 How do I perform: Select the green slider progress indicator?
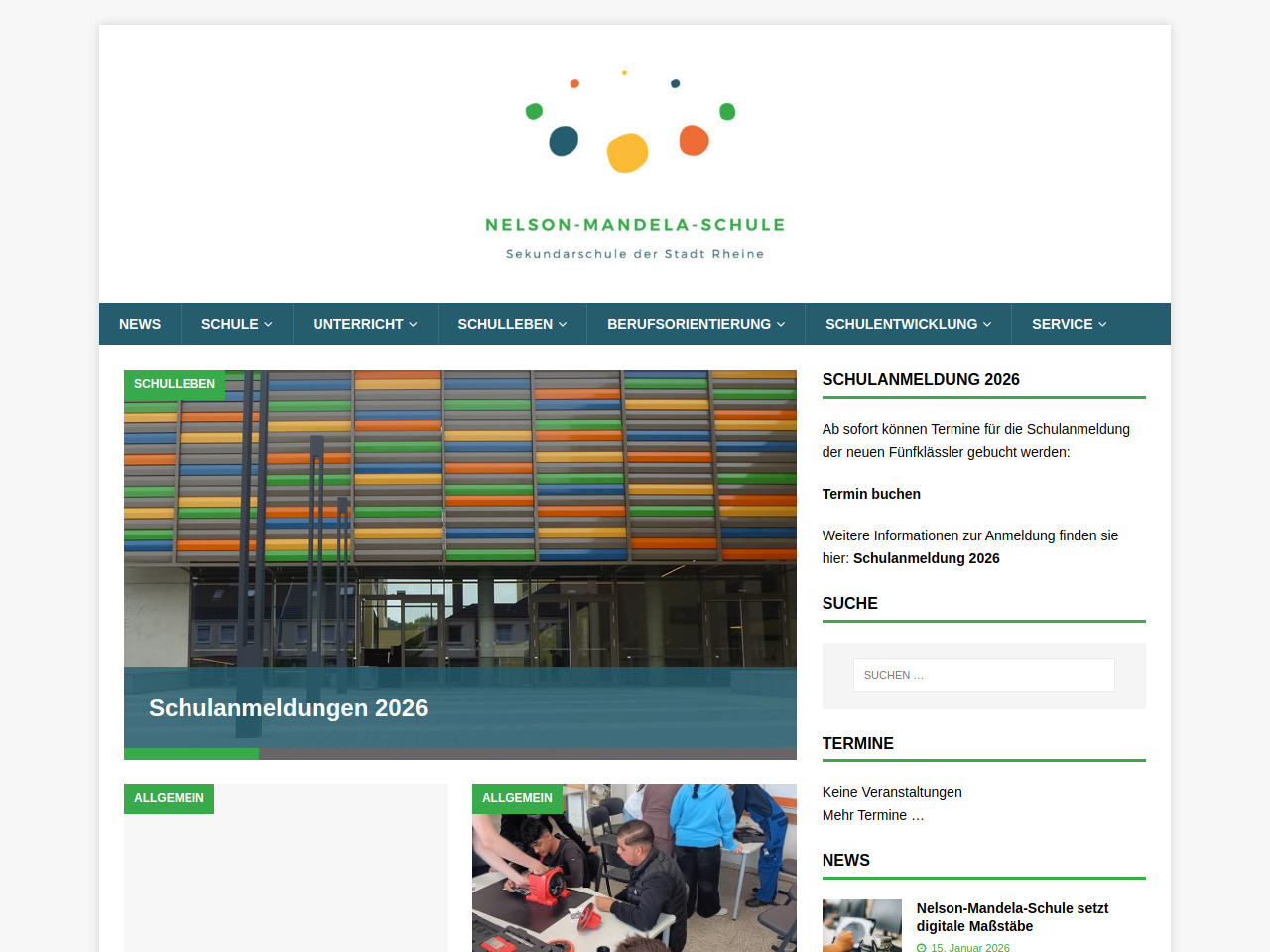(x=191, y=754)
